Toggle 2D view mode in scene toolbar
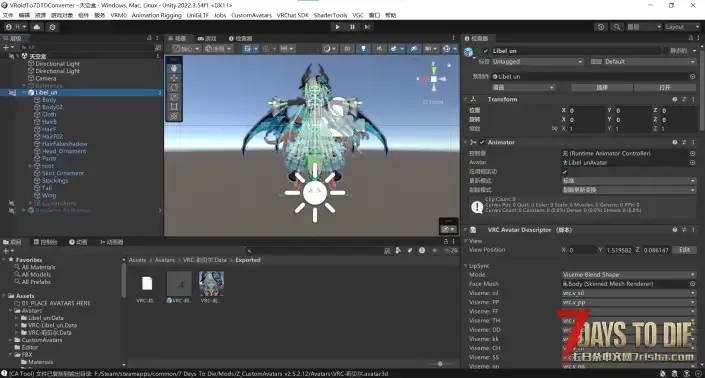The height and width of the screenshot is (378, 705). (x=347, y=49)
